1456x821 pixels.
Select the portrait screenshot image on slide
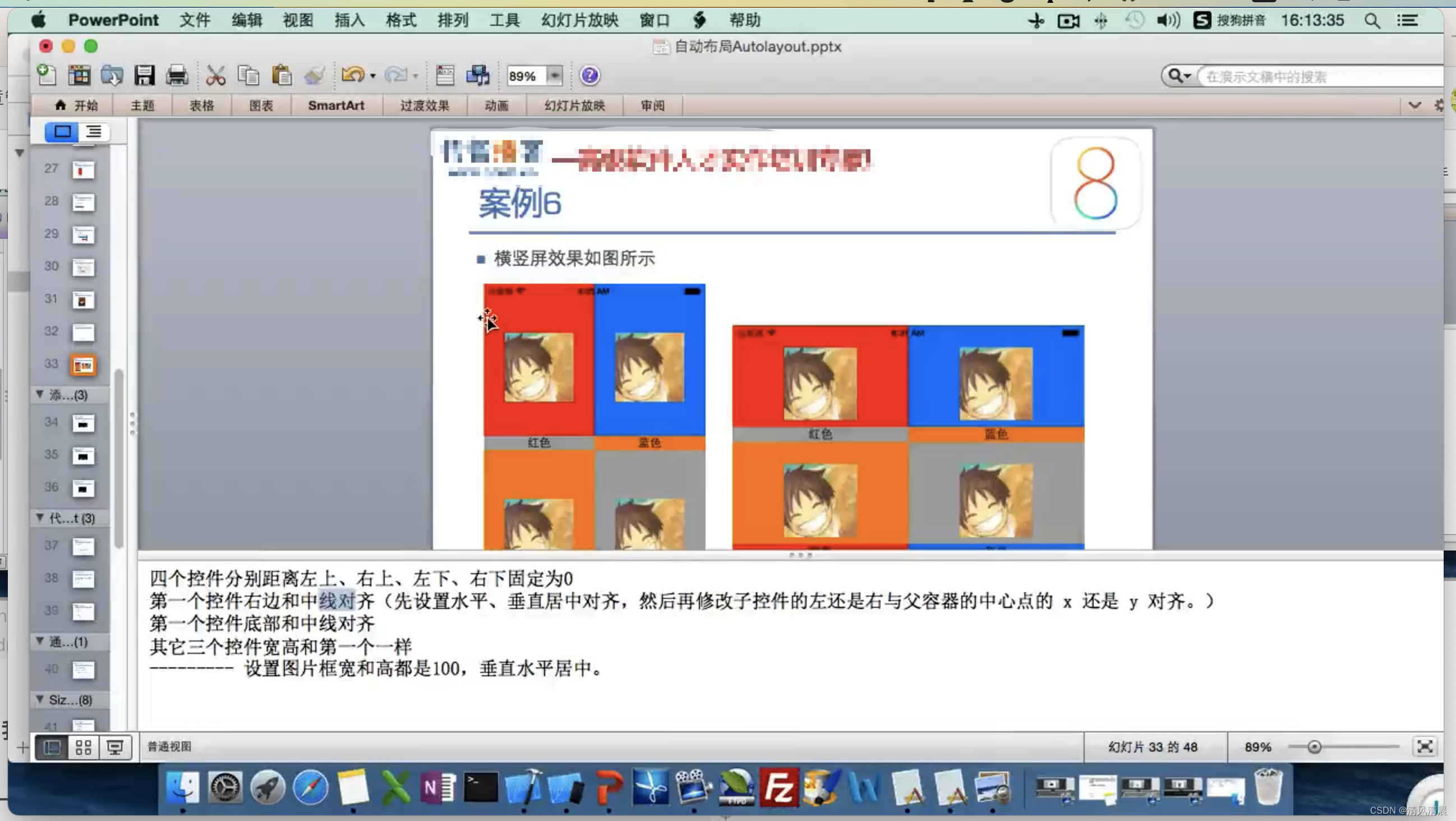pyautogui.click(x=594, y=417)
